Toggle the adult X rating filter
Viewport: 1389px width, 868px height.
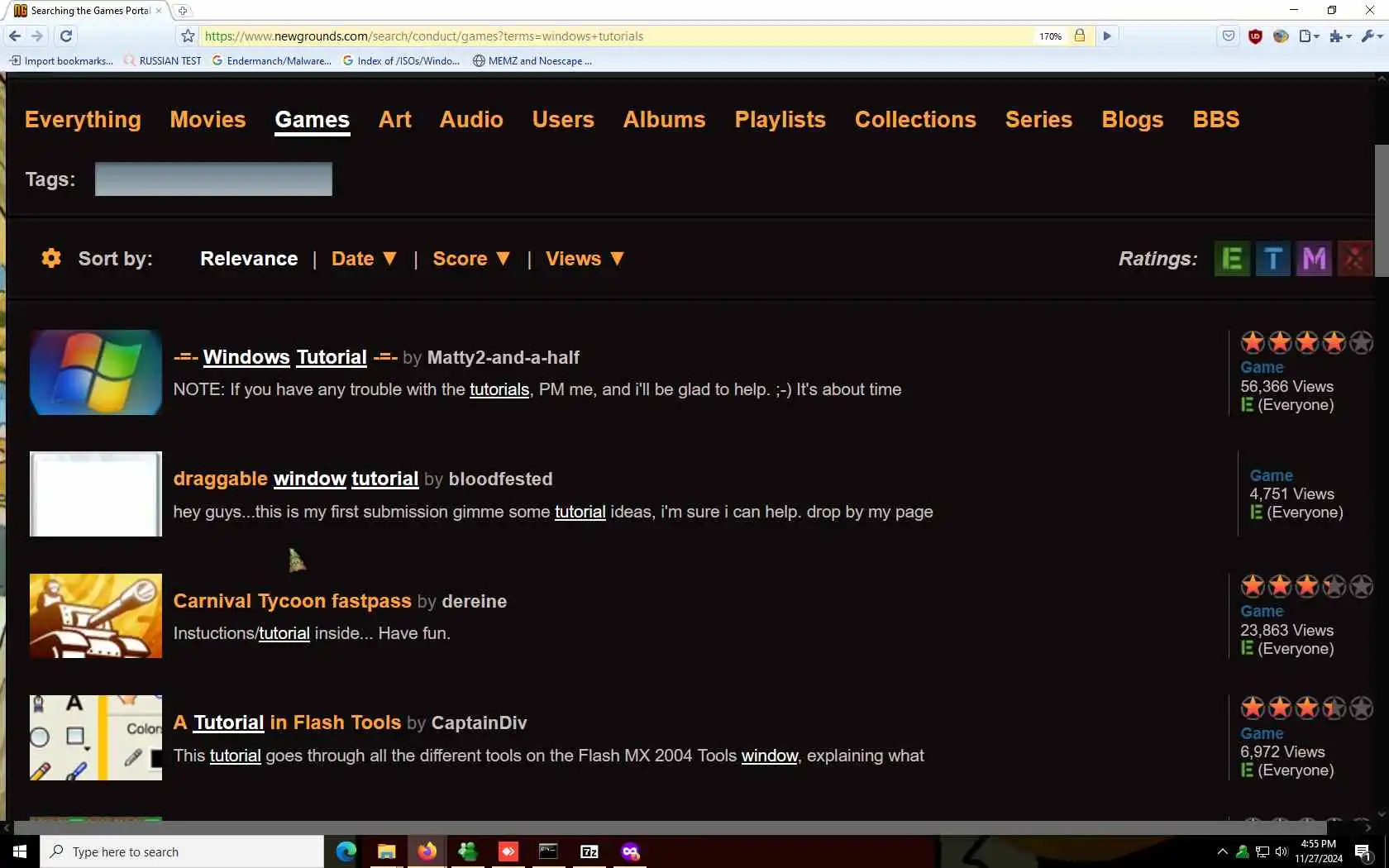[x=1355, y=259]
